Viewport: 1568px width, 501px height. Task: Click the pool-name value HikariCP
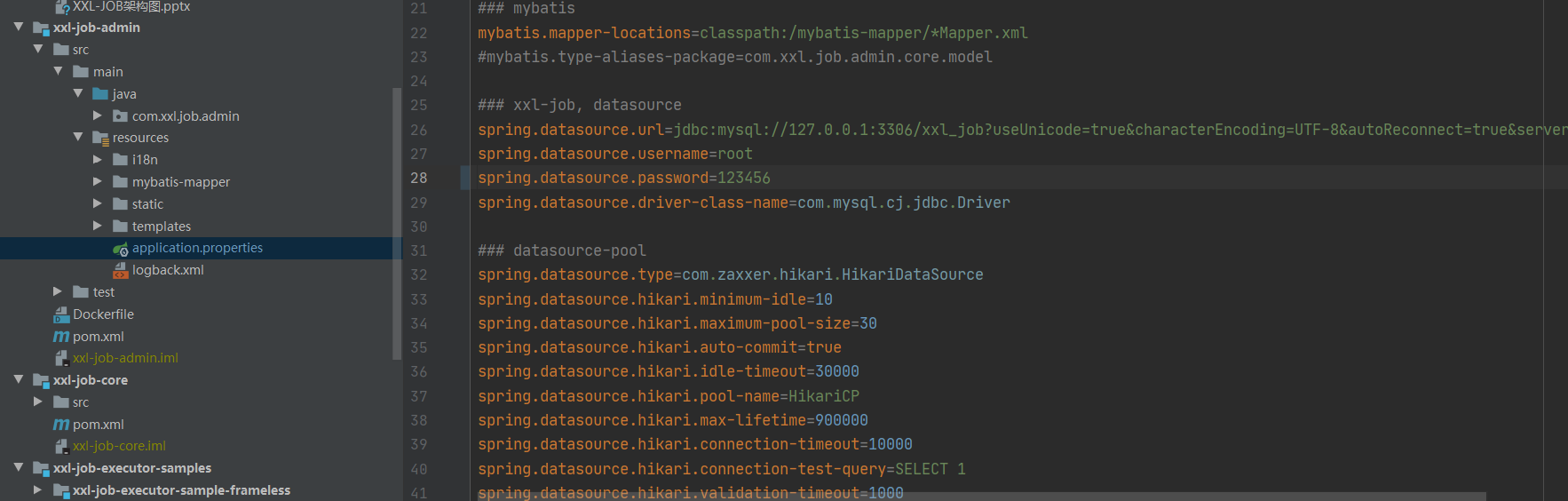click(x=824, y=396)
